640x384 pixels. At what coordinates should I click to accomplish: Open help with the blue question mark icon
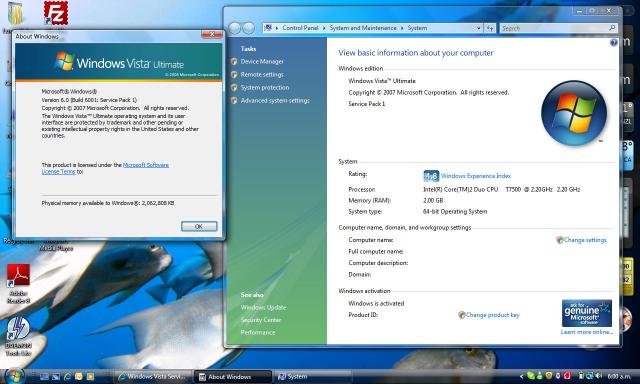(613, 42)
